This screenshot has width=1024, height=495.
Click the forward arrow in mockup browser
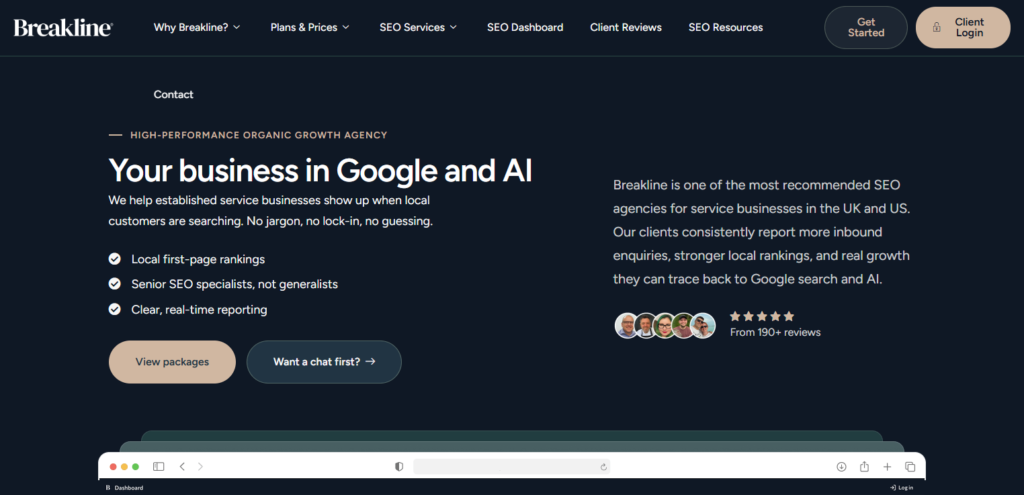[x=200, y=466]
